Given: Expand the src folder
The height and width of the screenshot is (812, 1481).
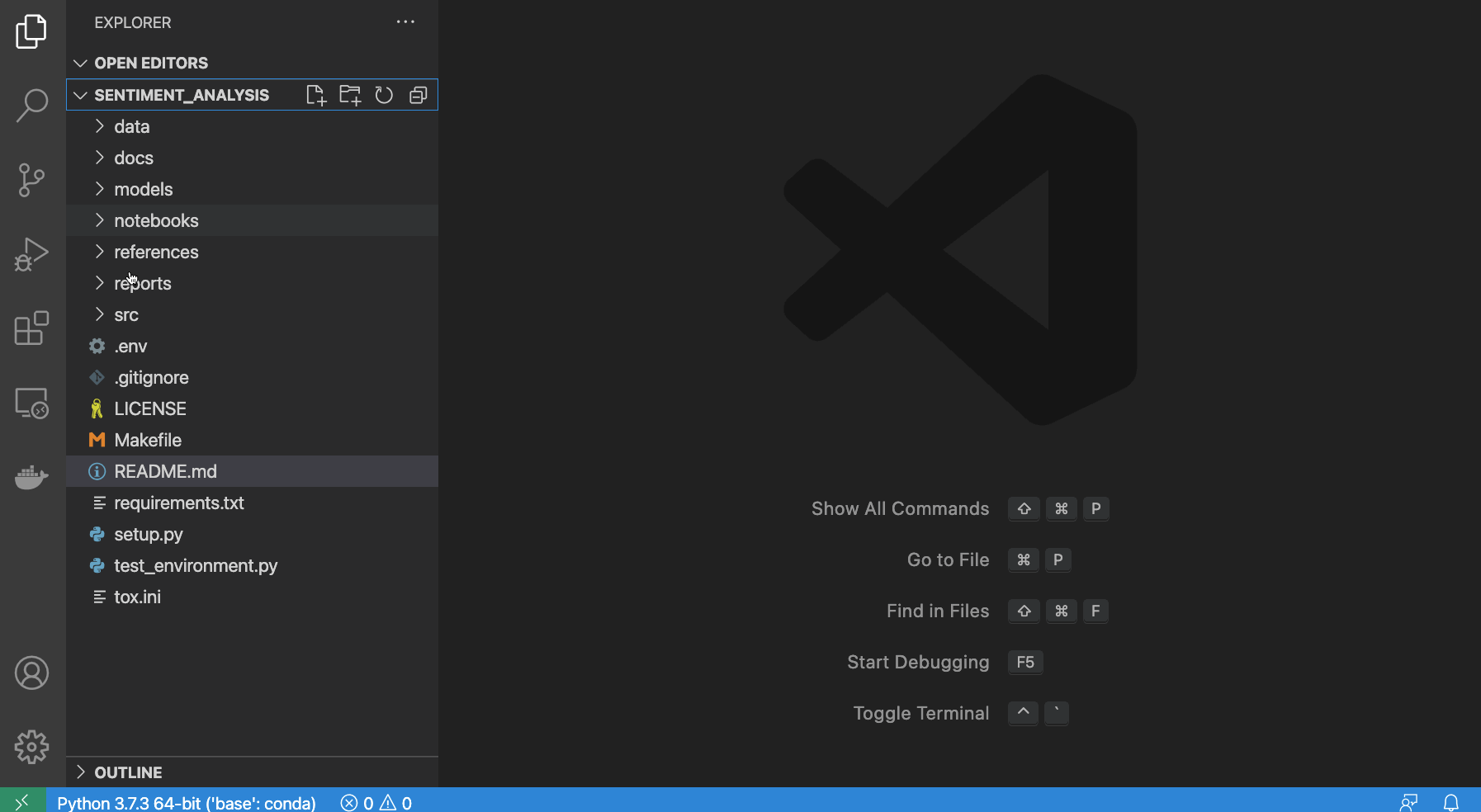Looking at the screenshot, I should pyautogui.click(x=252, y=314).
